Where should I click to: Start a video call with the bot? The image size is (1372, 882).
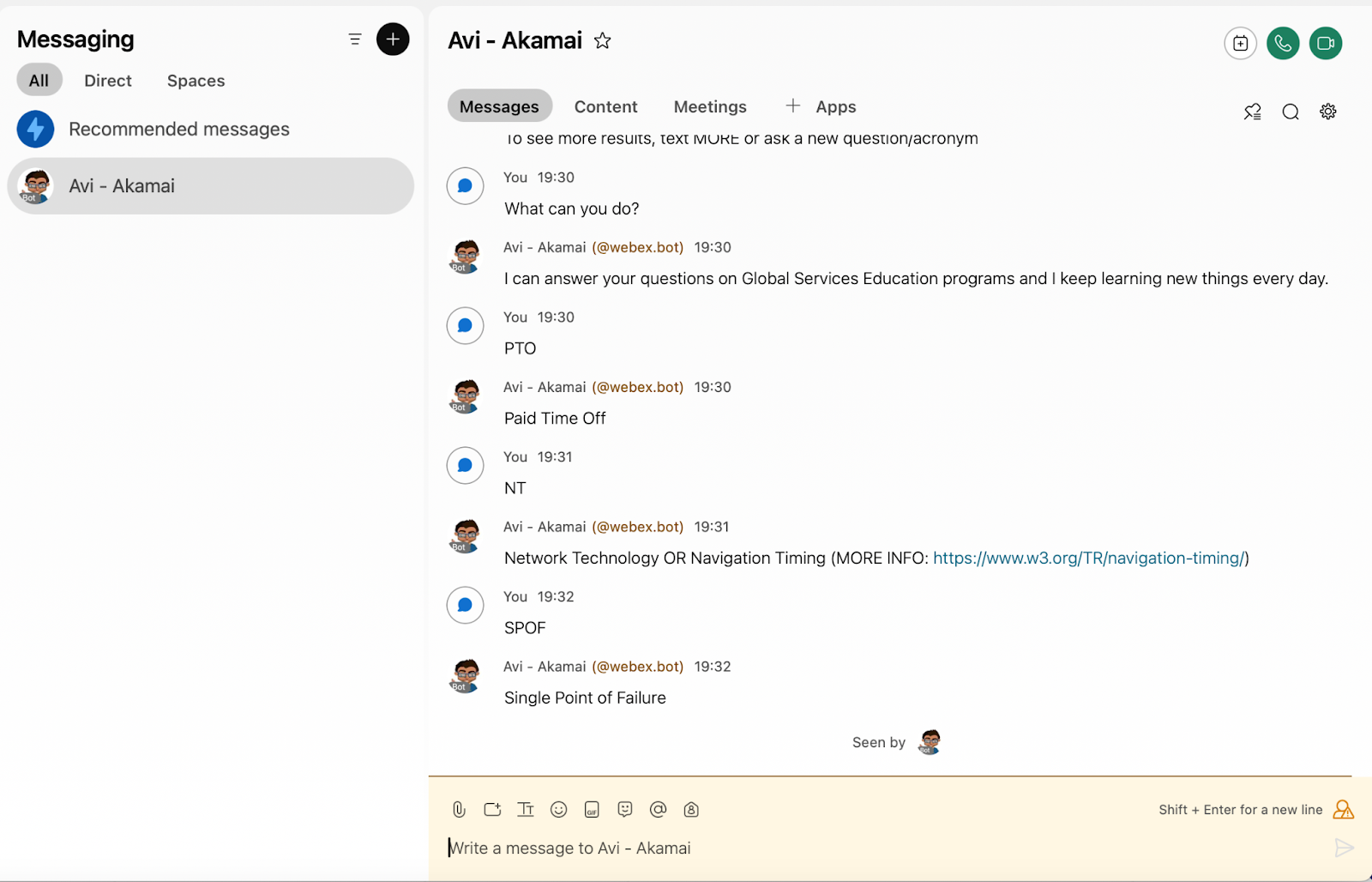click(x=1325, y=43)
